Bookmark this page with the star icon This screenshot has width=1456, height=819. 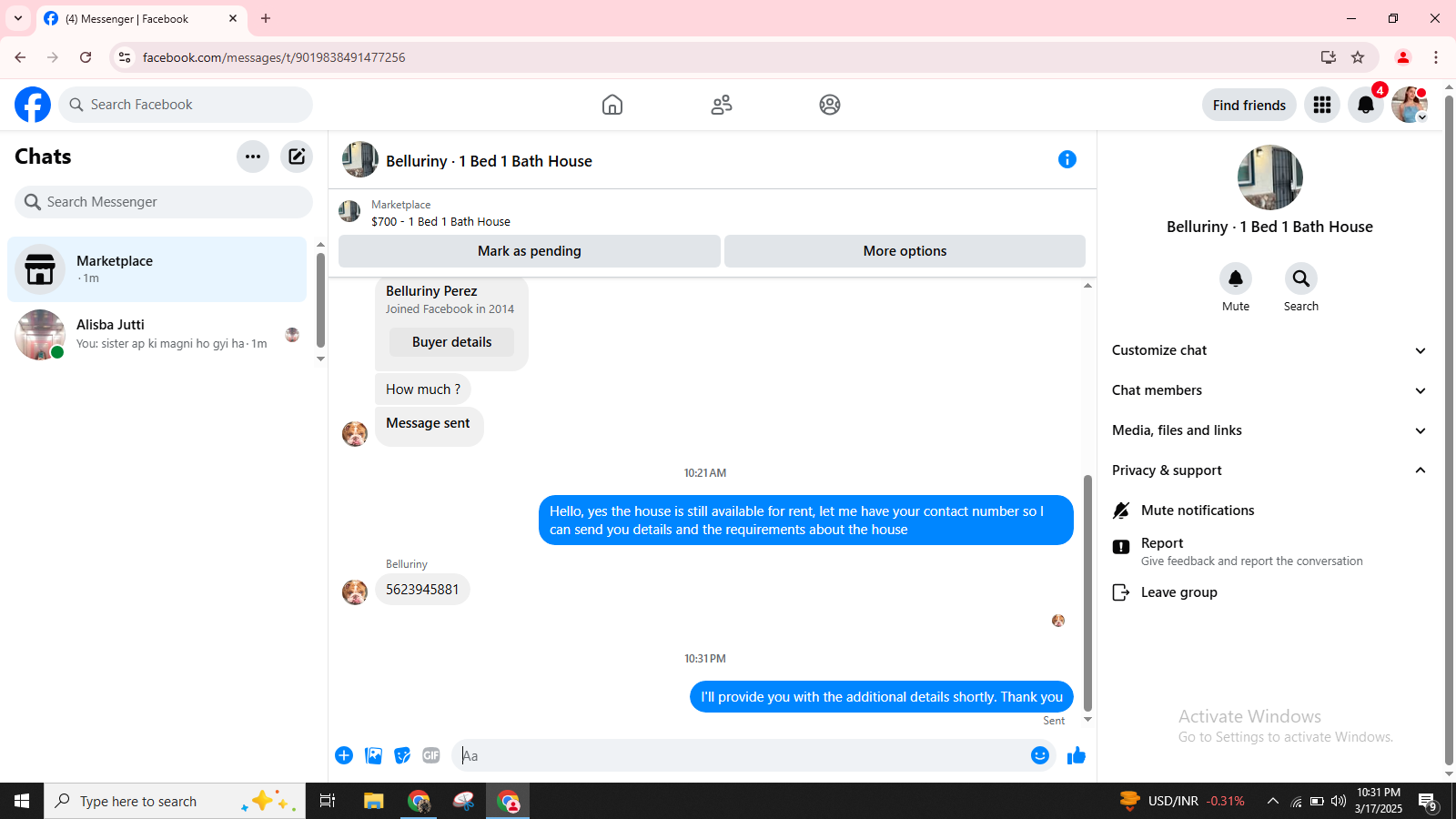tap(1358, 57)
